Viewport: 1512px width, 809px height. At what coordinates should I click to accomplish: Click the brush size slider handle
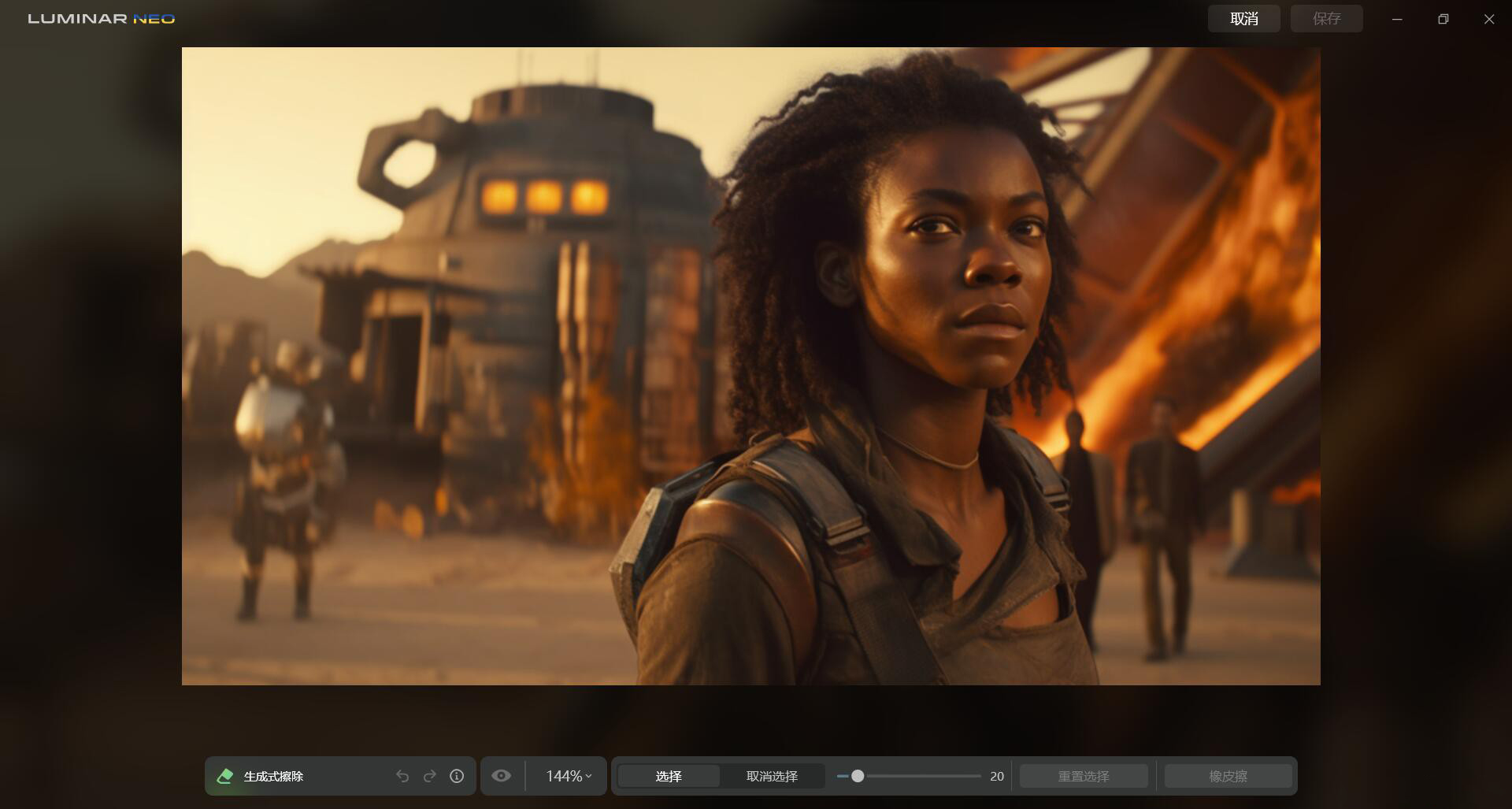[x=858, y=776]
